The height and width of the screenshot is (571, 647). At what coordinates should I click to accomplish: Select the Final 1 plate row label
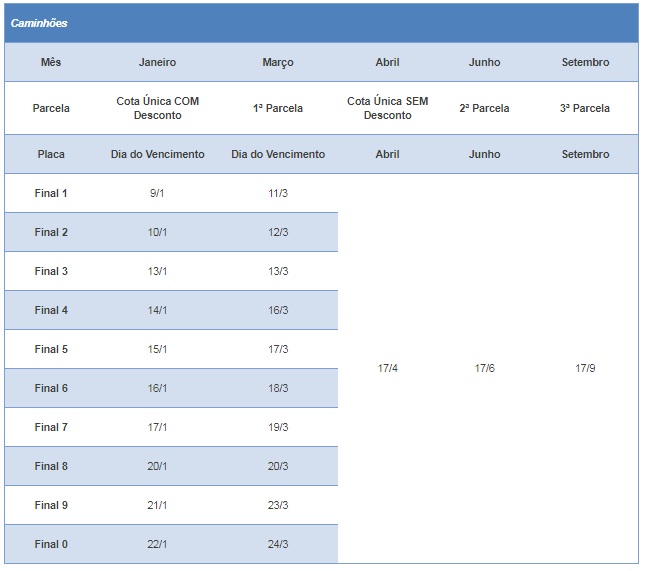(x=51, y=193)
